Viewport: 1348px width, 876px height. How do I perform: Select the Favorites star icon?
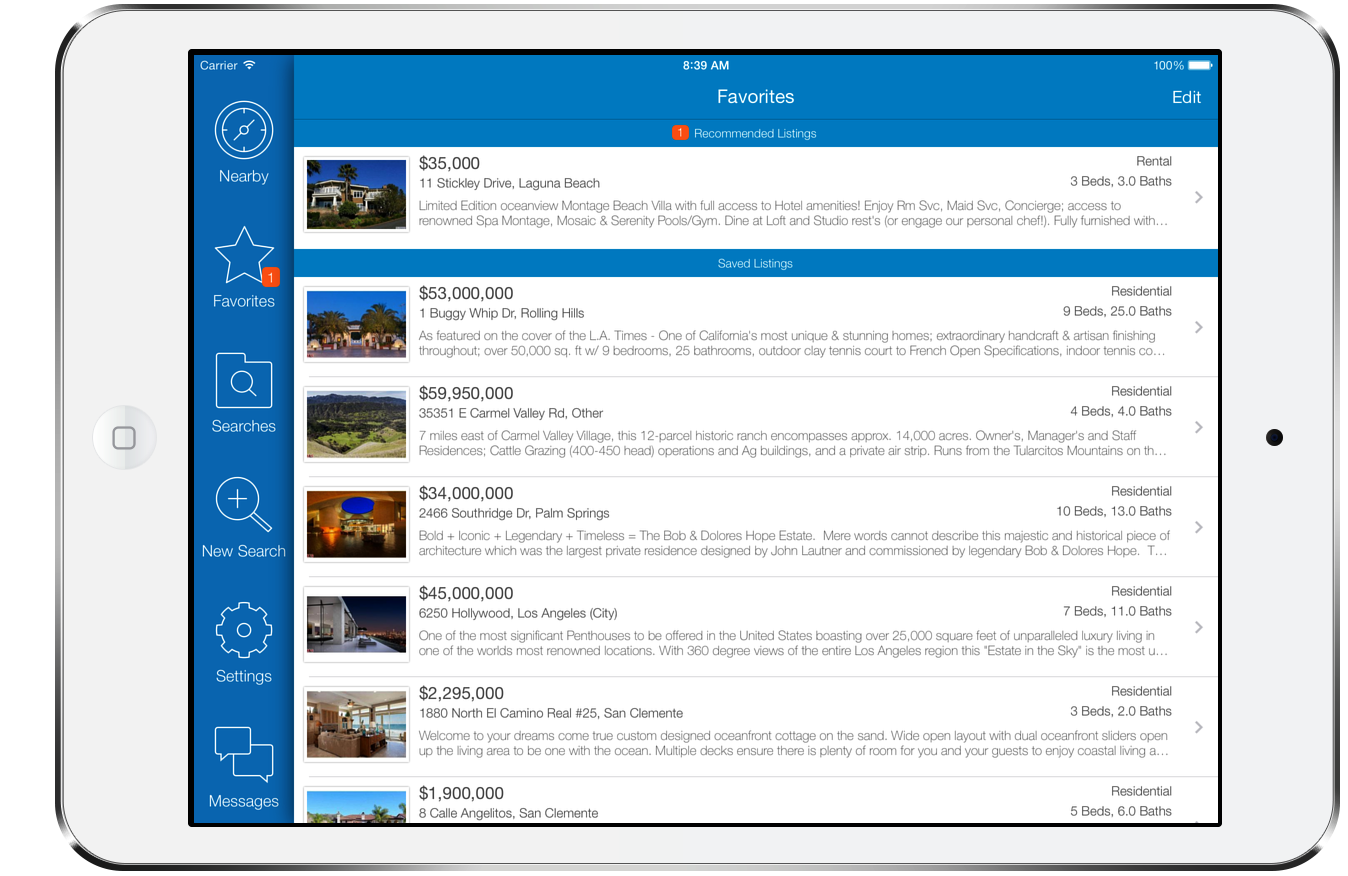[243, 255]
